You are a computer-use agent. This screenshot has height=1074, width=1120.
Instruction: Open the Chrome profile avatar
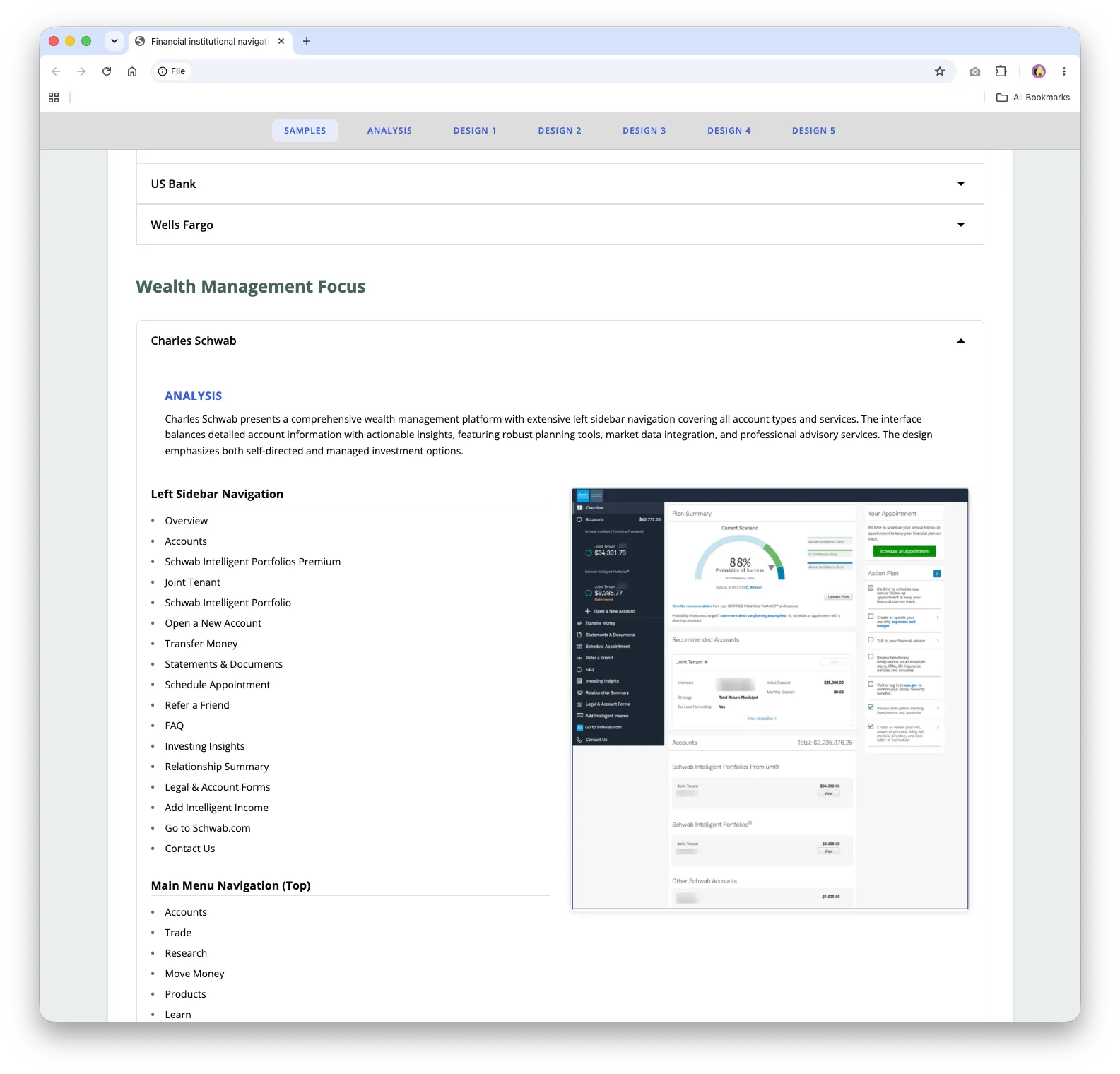1039,71
